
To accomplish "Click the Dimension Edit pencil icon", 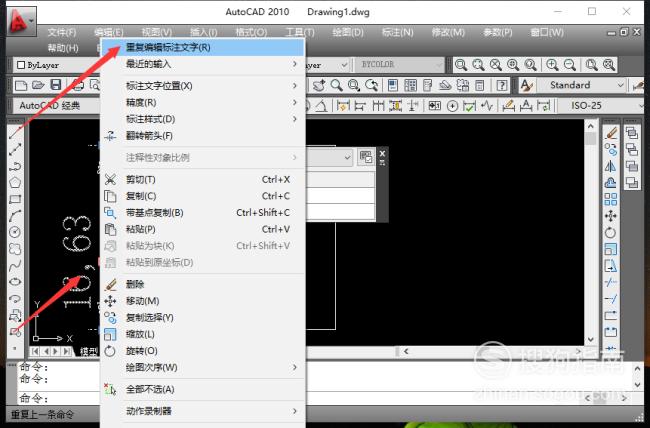I will [x=508, y=106].
